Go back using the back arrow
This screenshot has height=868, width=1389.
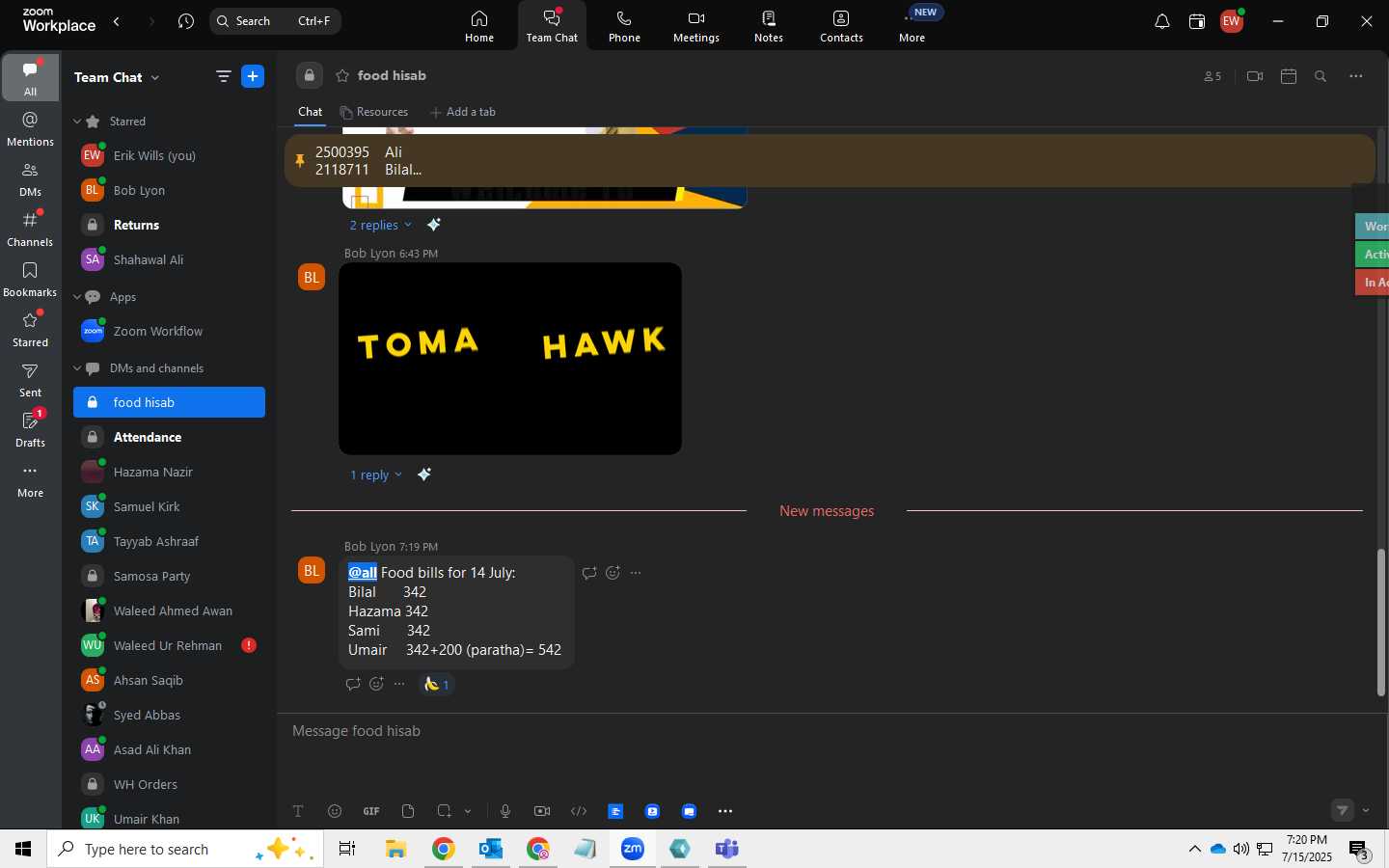click(x=117, y=21)
